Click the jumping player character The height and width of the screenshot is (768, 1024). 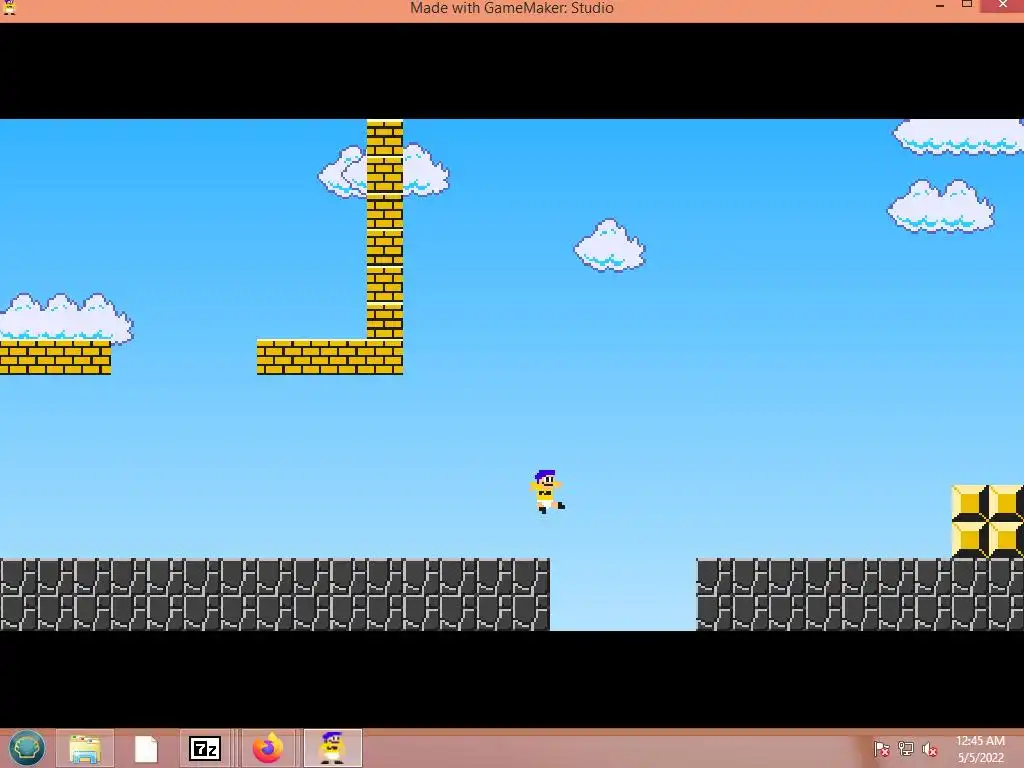click(547, 492)
